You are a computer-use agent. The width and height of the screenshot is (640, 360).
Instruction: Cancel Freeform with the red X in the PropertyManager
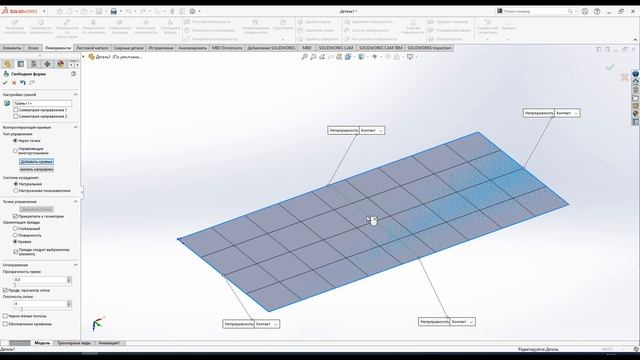pos(14,83)
